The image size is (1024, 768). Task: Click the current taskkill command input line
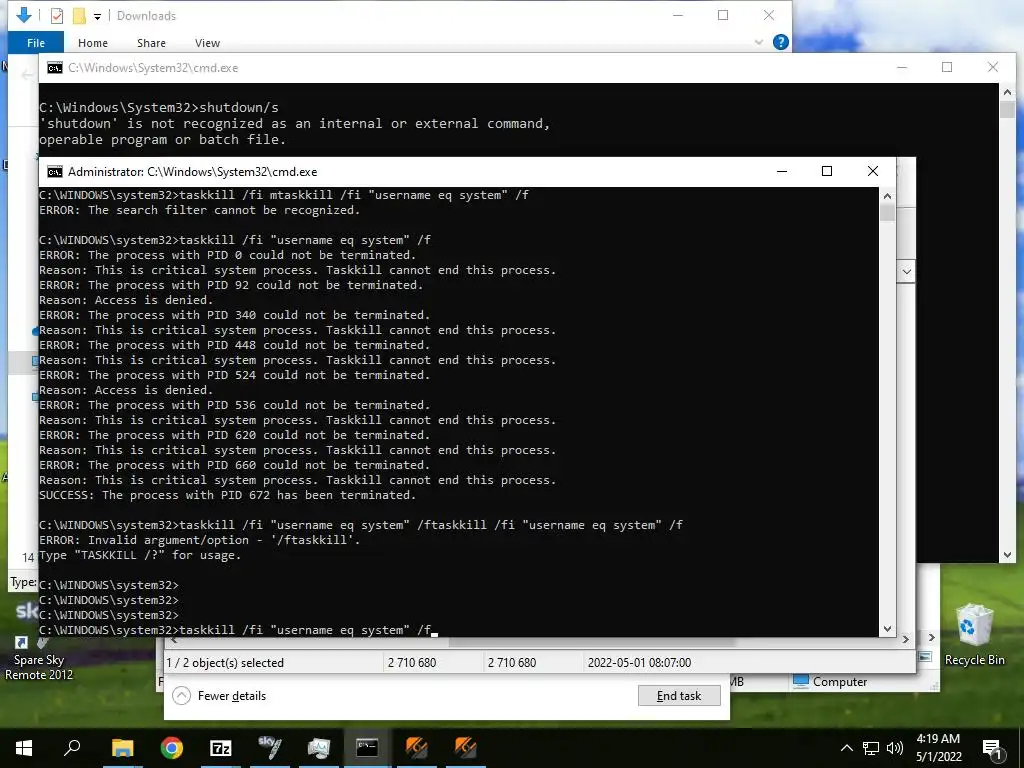click(x=236, y=630)
